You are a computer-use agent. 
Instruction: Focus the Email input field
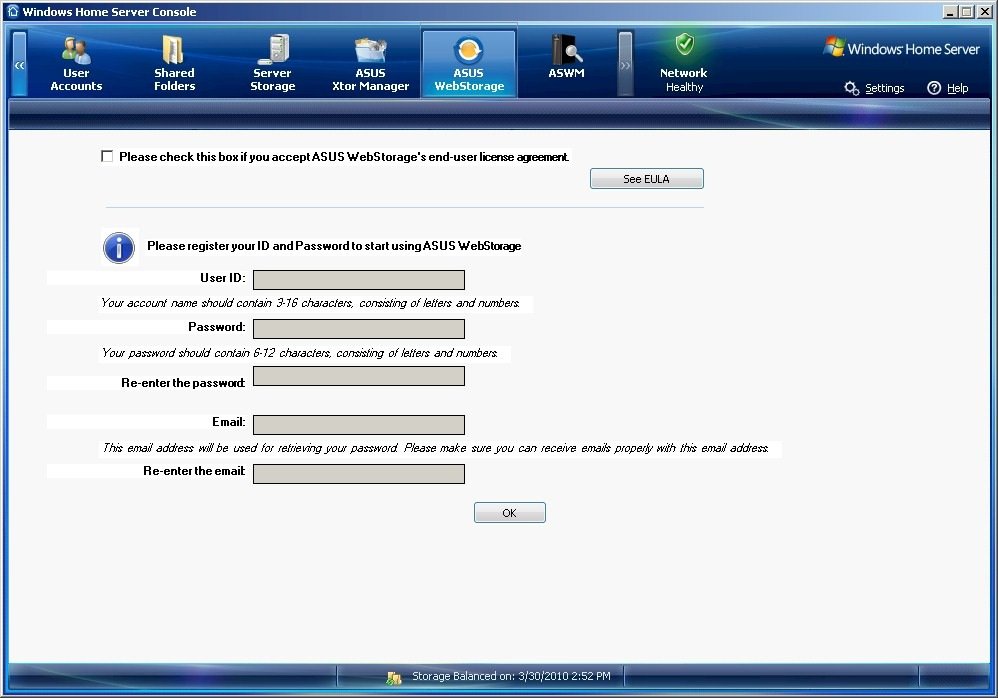359,424
